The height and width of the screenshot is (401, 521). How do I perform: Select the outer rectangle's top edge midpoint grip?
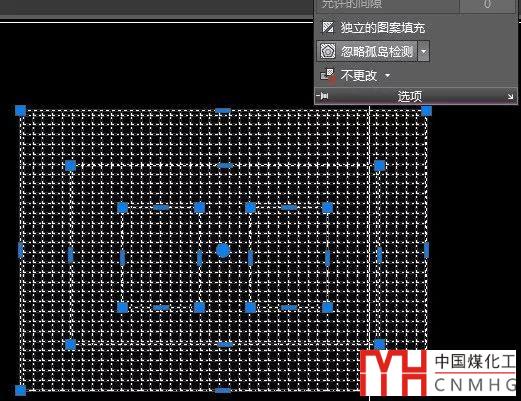click(223, 110)
